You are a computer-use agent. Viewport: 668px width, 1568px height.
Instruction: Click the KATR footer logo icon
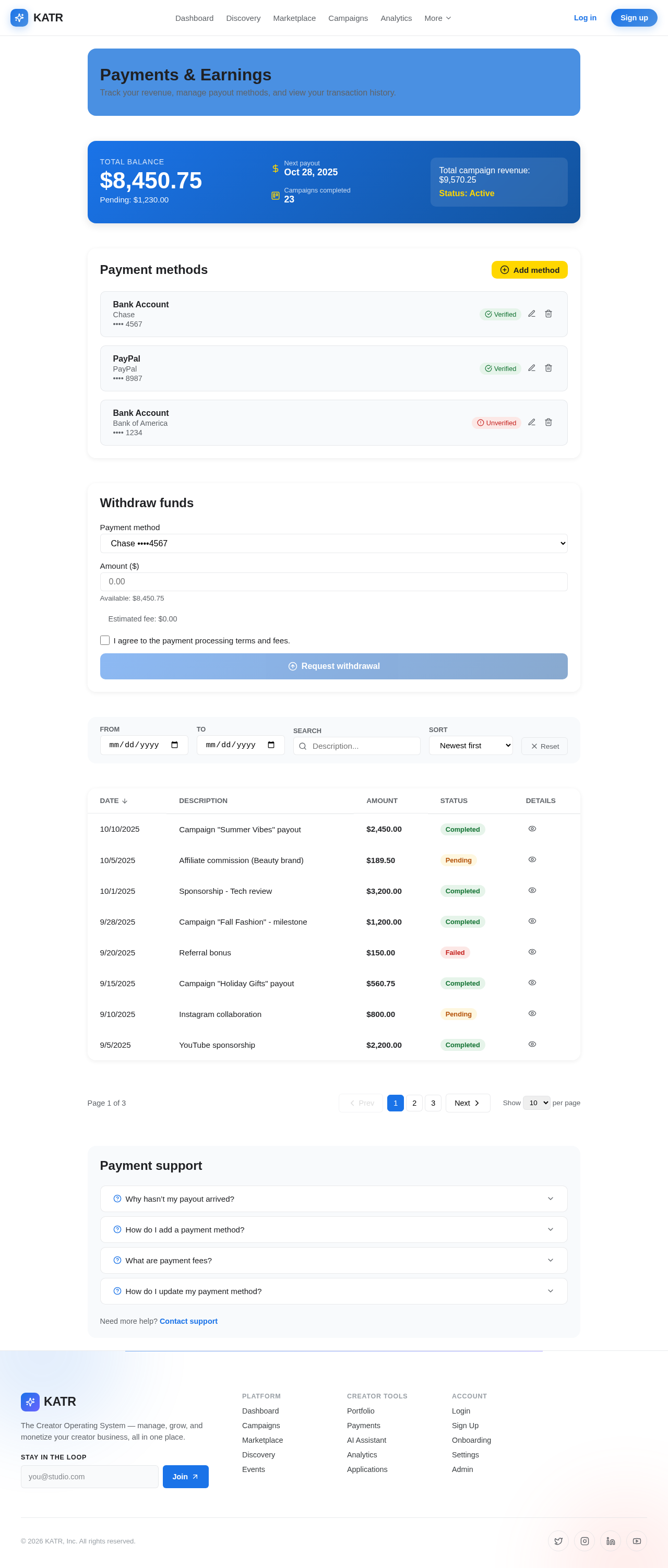click(30, 1401)
